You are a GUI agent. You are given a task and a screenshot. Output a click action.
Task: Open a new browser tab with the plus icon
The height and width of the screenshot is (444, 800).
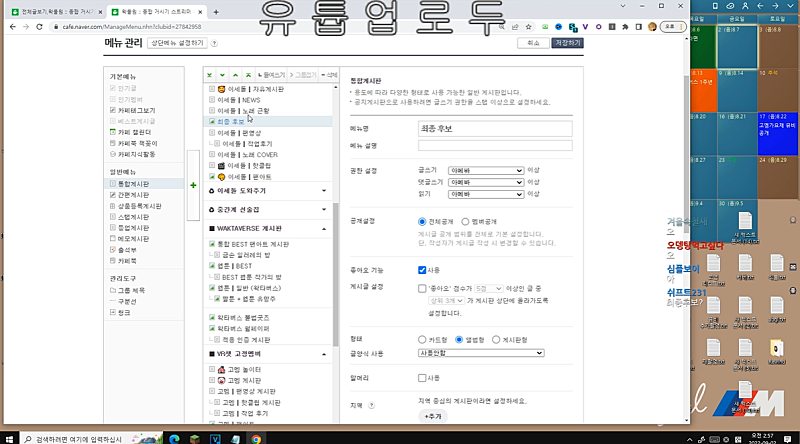217,12
